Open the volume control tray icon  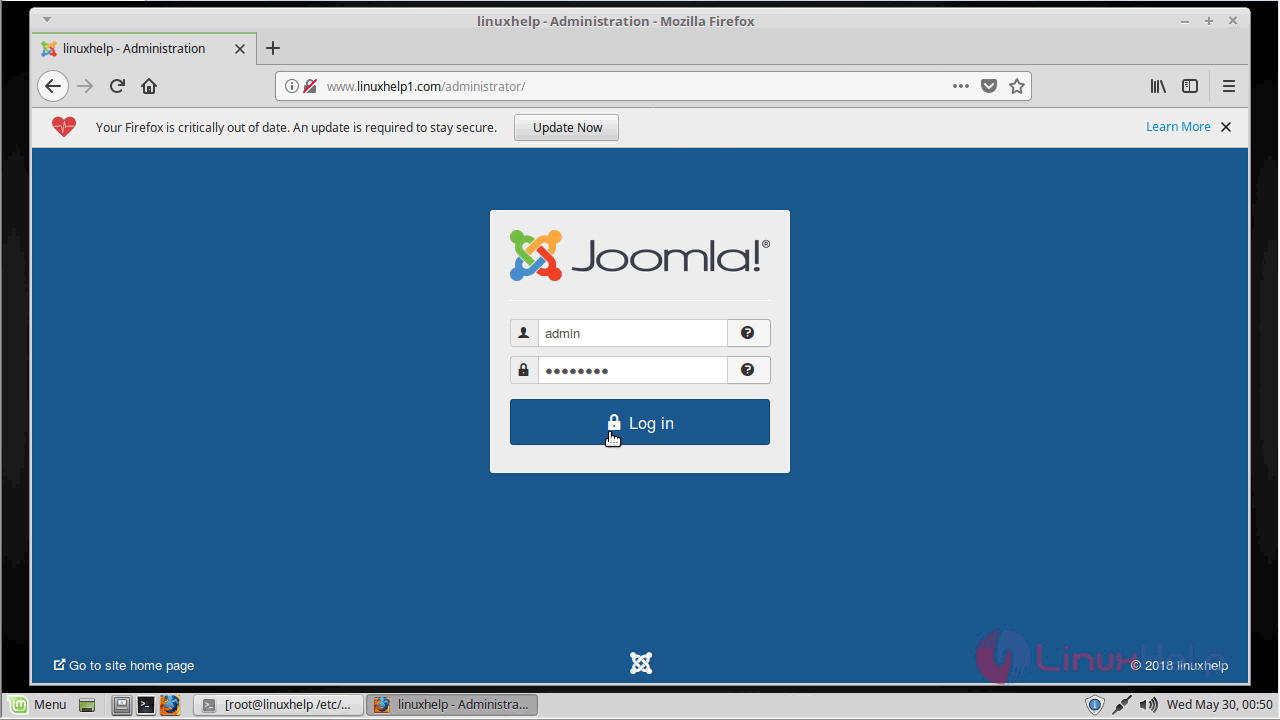[x=1149, y=705]
